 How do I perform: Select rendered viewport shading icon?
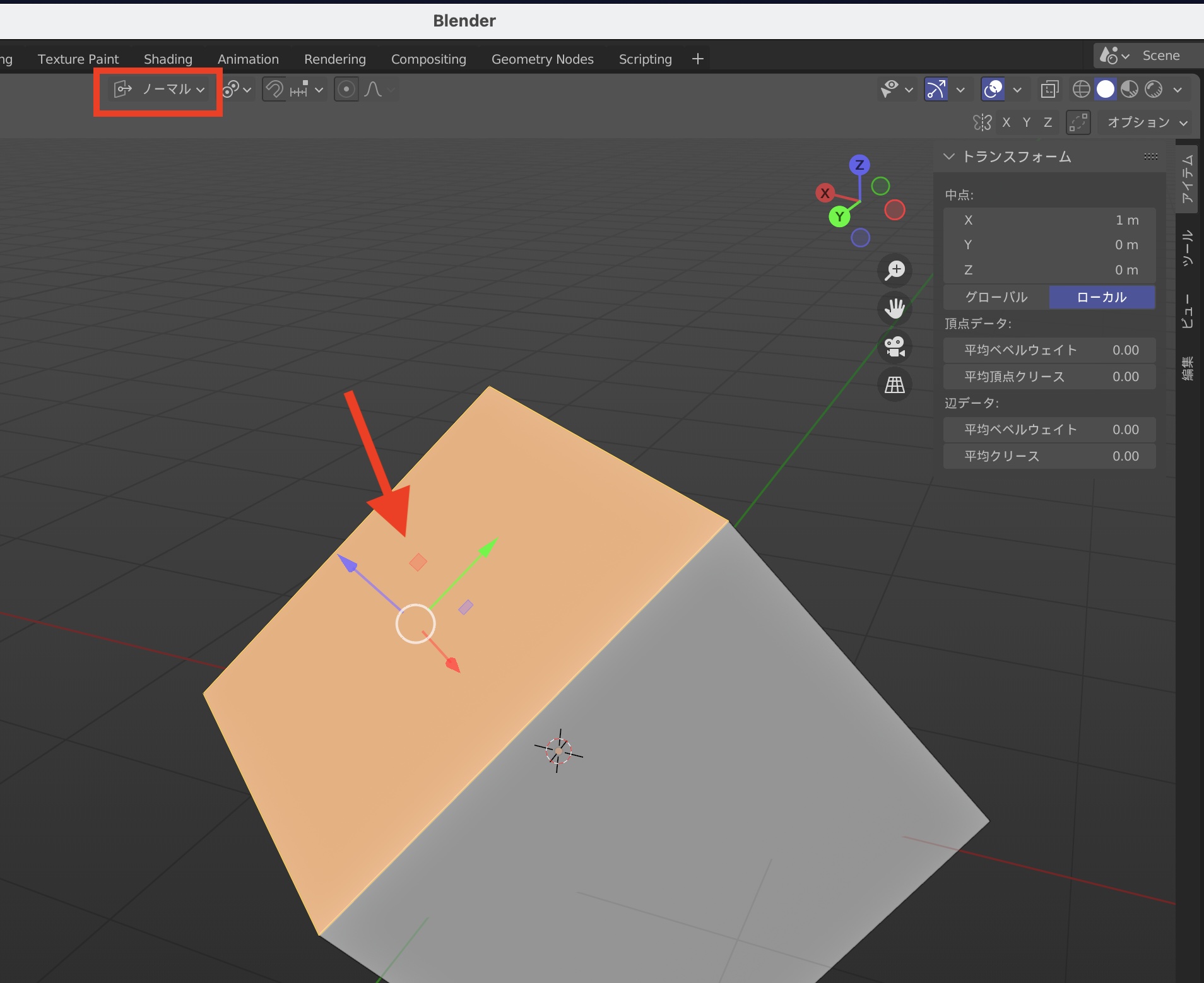[x=1154, y=90]
